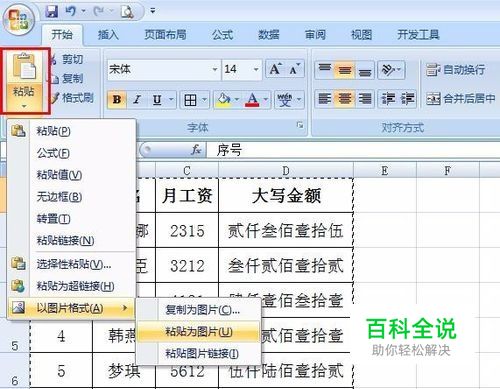
Task: Open the 宋体 font name dropdown
Action: point(215,70)
